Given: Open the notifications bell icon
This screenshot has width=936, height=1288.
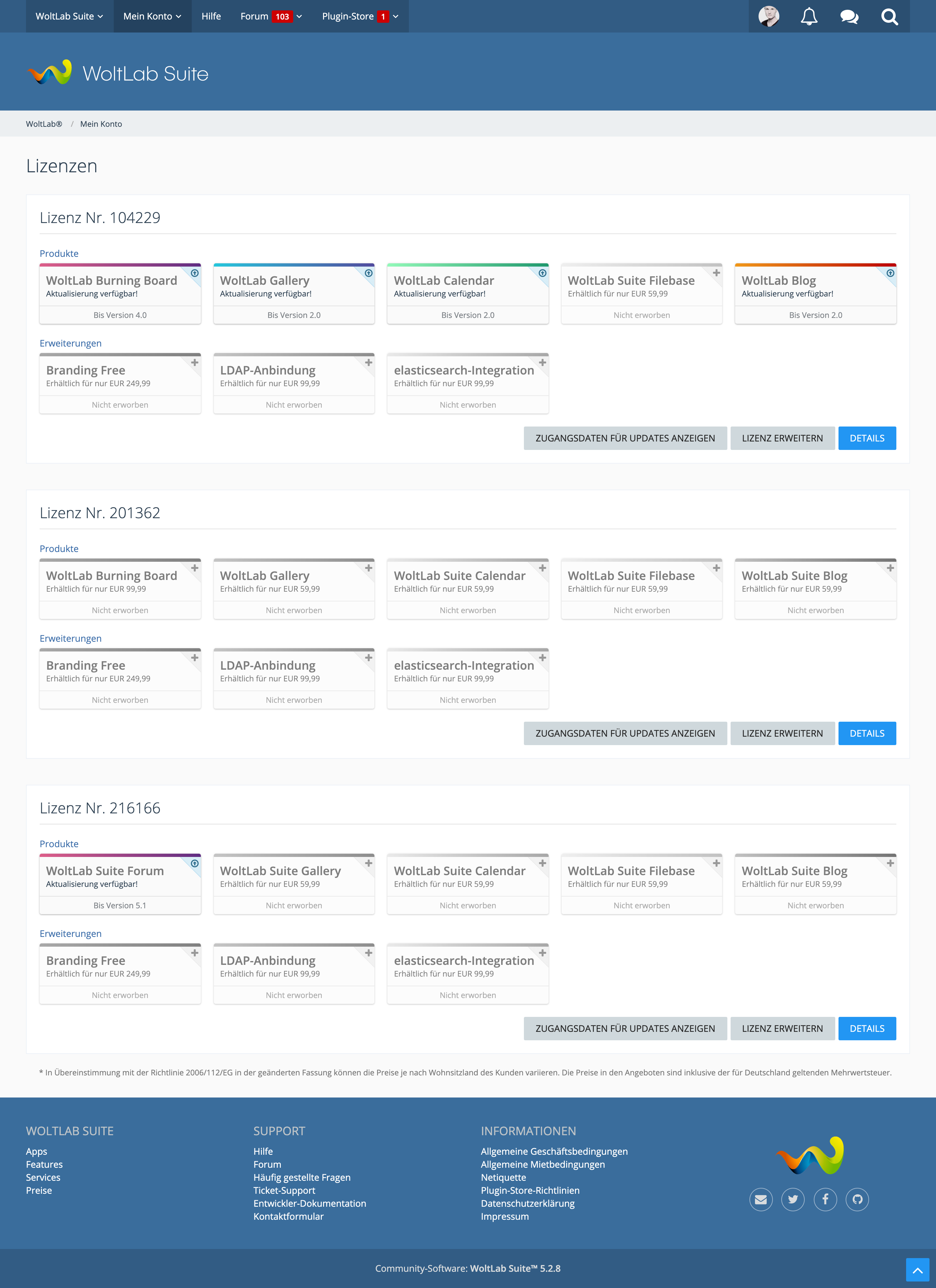Looking at the screenshot, I should (x=809, y=17).
